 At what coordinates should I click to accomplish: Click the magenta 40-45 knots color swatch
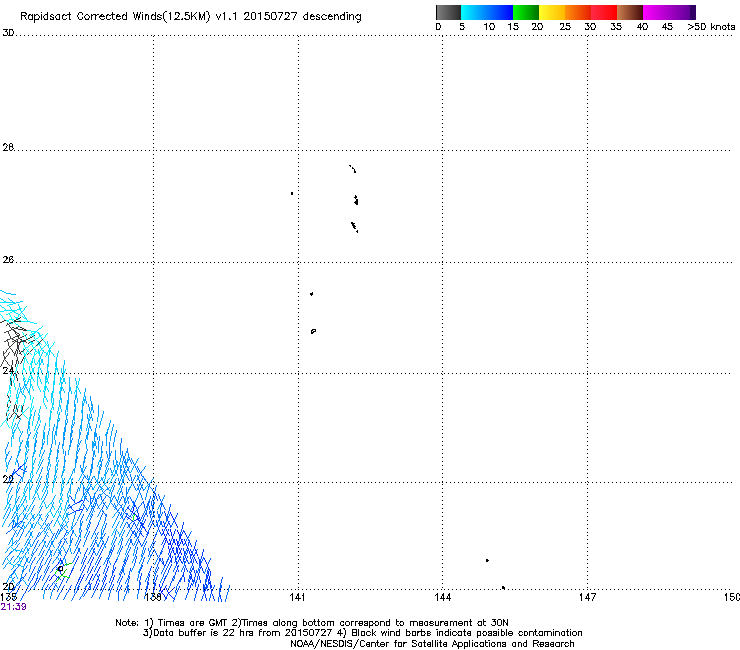pyautogui.click(x=656, y=12)
